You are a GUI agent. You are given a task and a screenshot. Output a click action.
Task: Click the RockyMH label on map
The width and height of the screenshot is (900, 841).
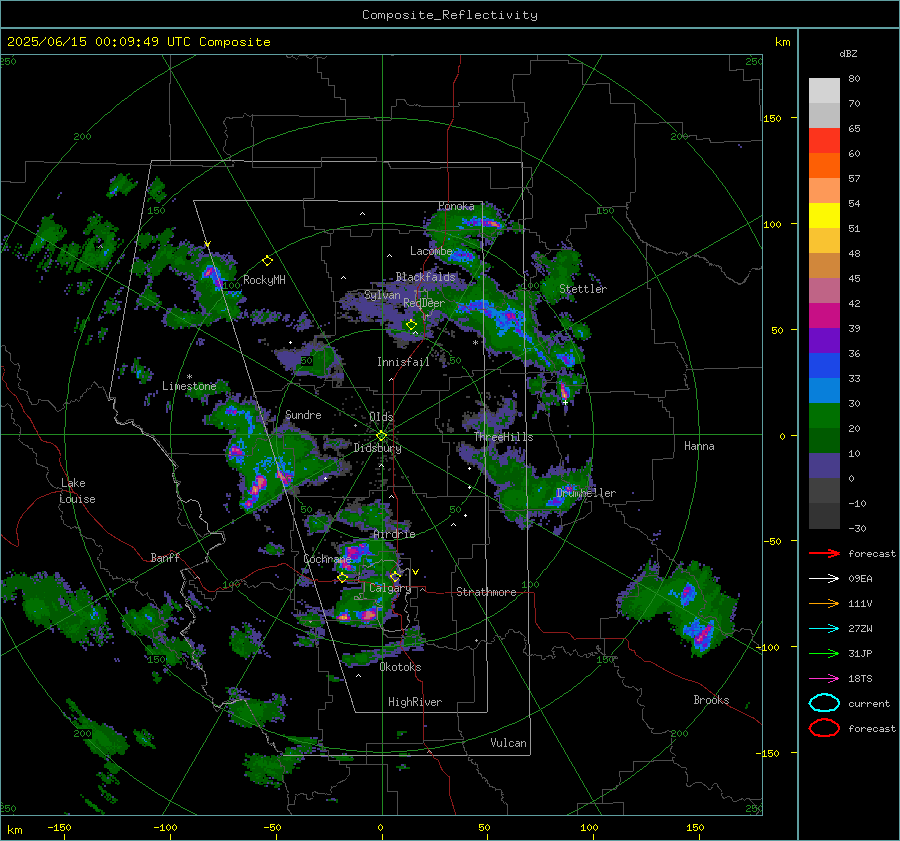click(x=264, y=280)
